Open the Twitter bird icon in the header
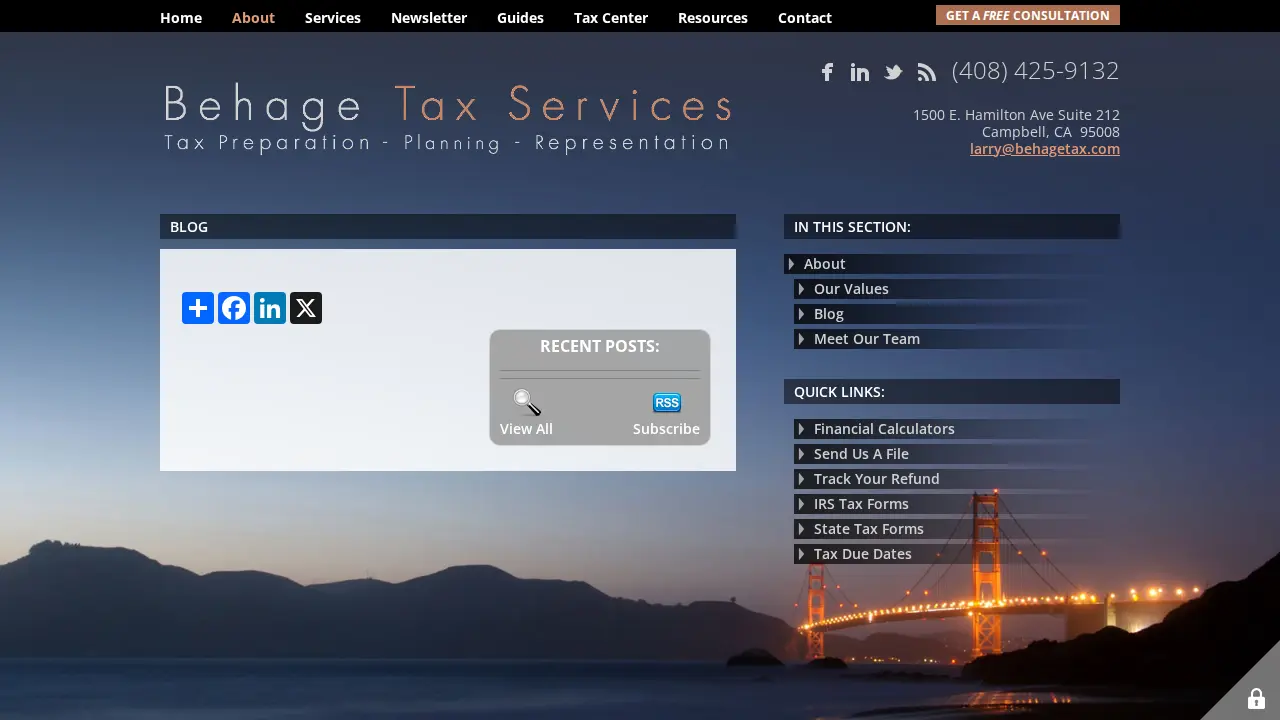 893,72
